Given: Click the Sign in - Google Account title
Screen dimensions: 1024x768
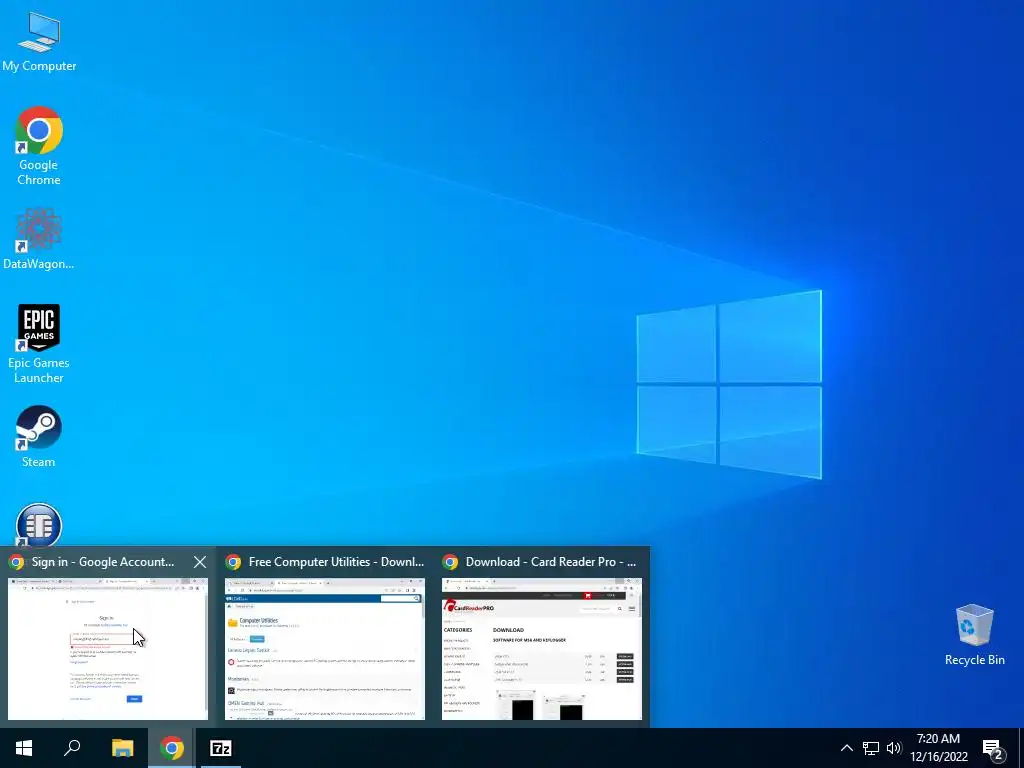Looking at the screenshot, I should (103, 562).
